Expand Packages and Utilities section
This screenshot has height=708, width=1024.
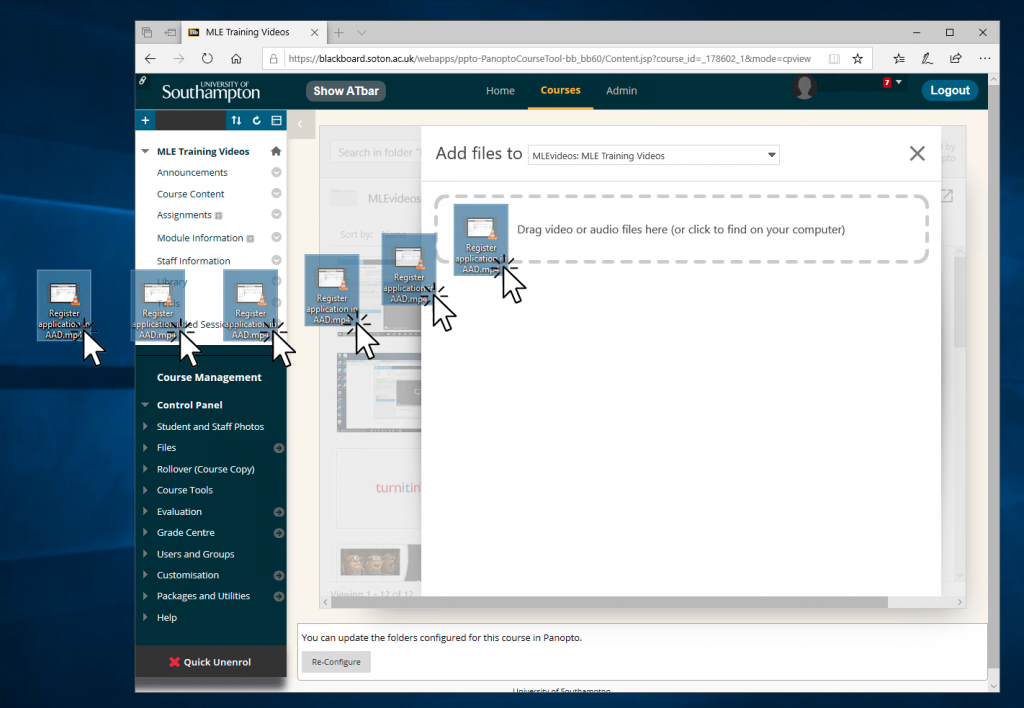[145, 596]
